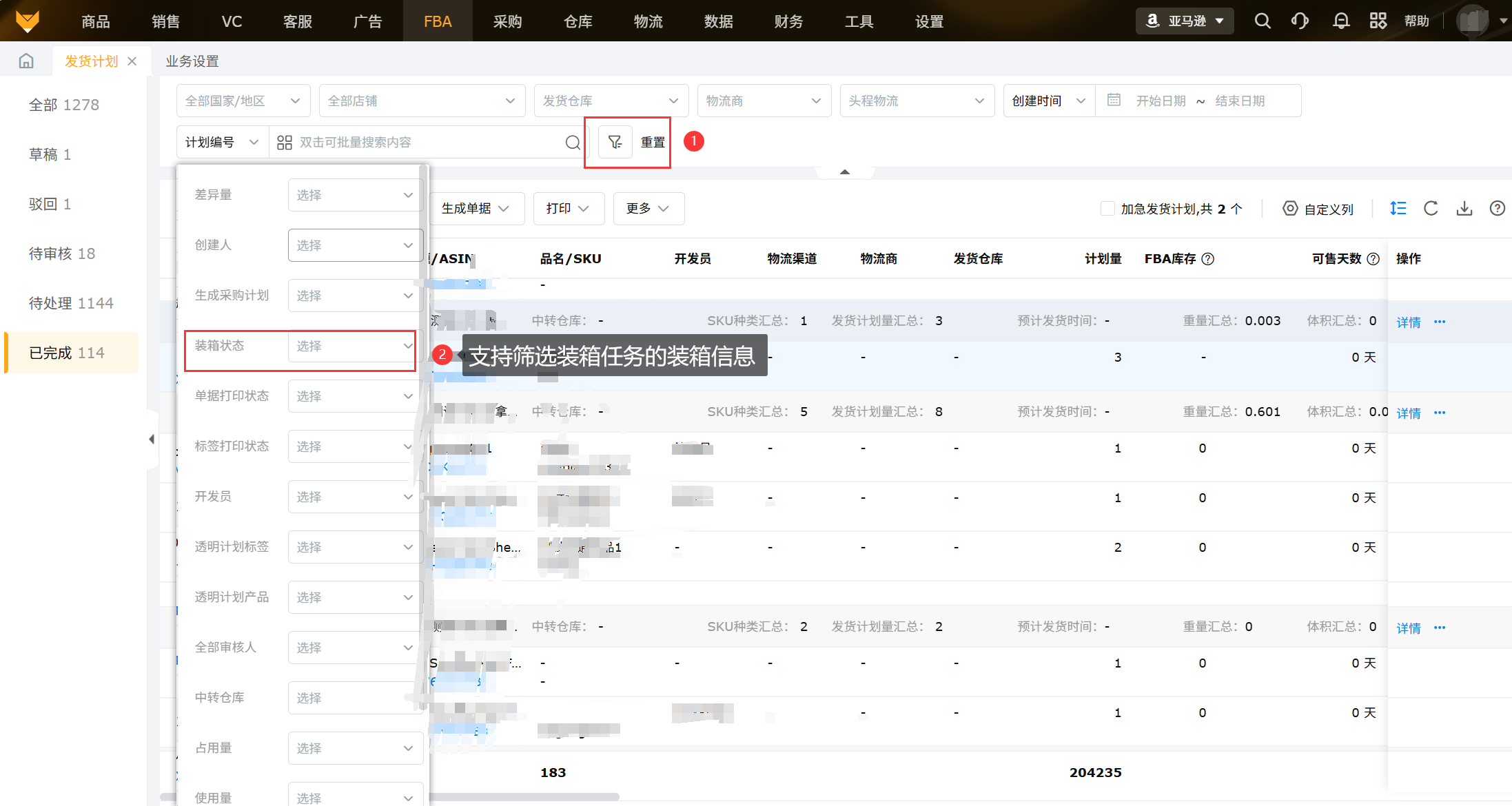1512x806 pixels.
Task: Expand the 生成单据 dropdown button
Action: [x=475, y=209]
